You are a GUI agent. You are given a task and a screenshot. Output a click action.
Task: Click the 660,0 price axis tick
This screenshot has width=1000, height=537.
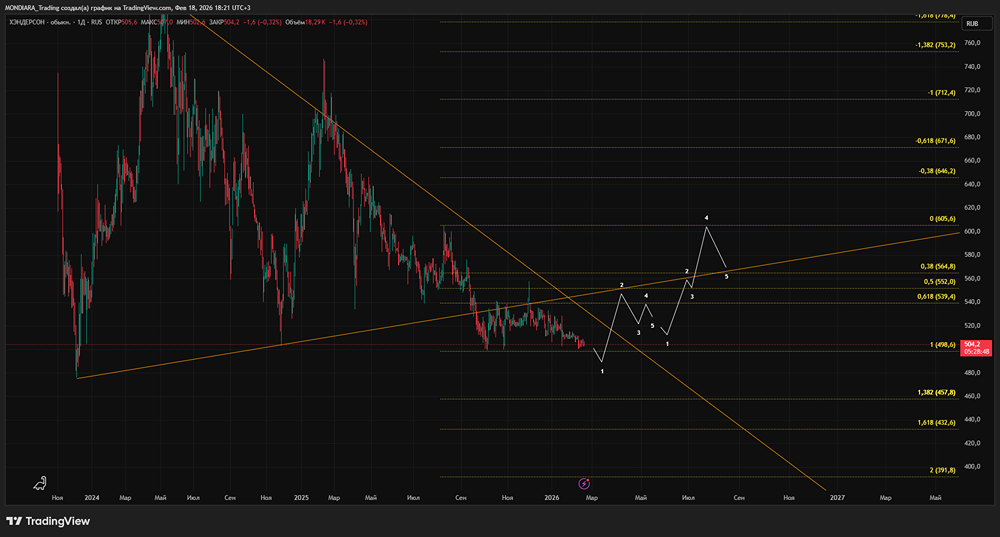973,161
